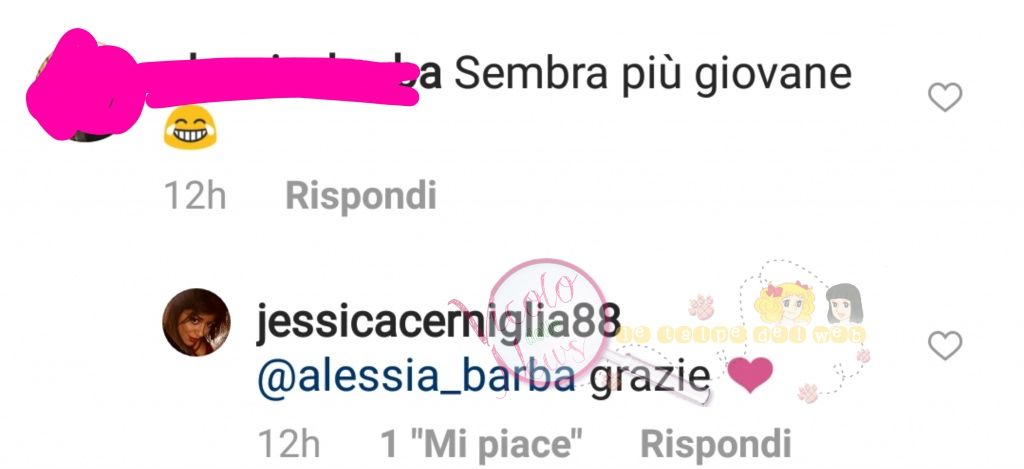
Task: Click Rispondi under the "grazie" reply
Action: tap(716, 444)
